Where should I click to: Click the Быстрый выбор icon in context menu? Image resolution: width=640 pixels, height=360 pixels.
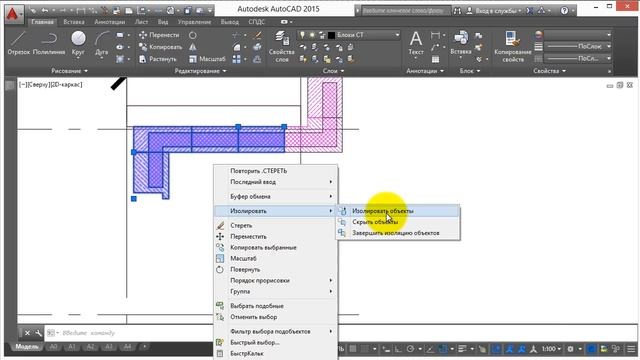click(220, 342)
